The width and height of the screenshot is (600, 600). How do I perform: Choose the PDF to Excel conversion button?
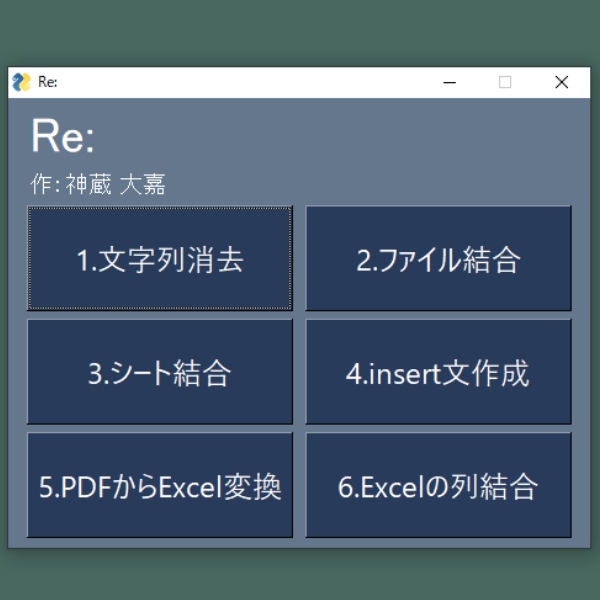point(160,486)
